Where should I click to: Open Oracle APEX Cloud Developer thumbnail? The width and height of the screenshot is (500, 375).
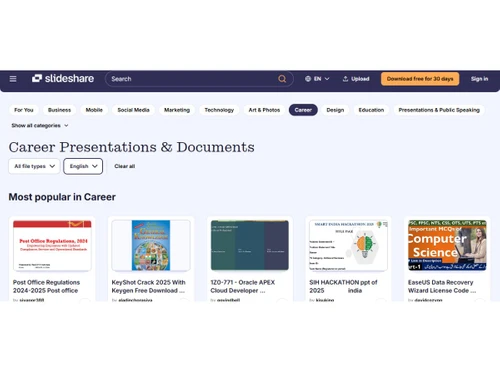tap(250, 245)
